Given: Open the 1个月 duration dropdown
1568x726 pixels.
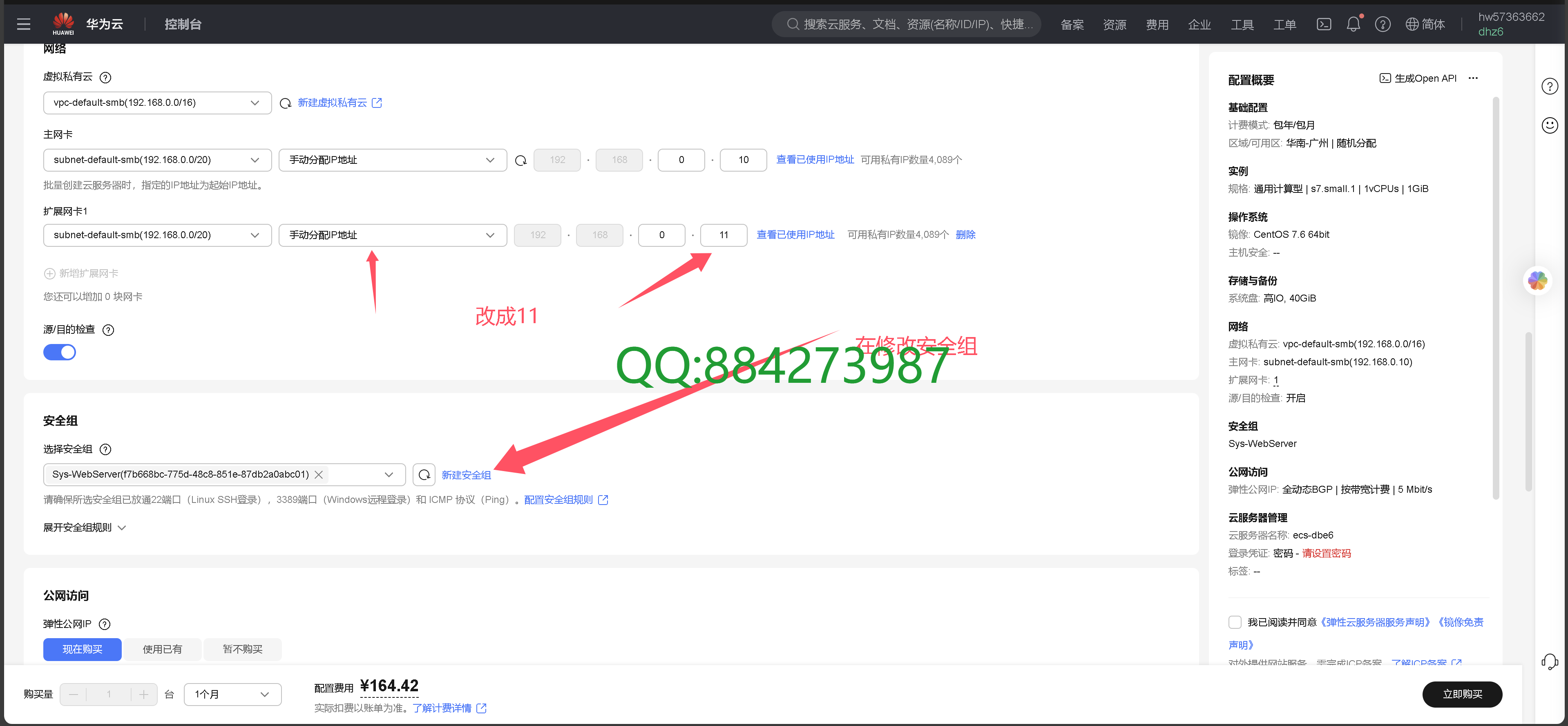Looking at the screenshot, I should tap(232, 695).
